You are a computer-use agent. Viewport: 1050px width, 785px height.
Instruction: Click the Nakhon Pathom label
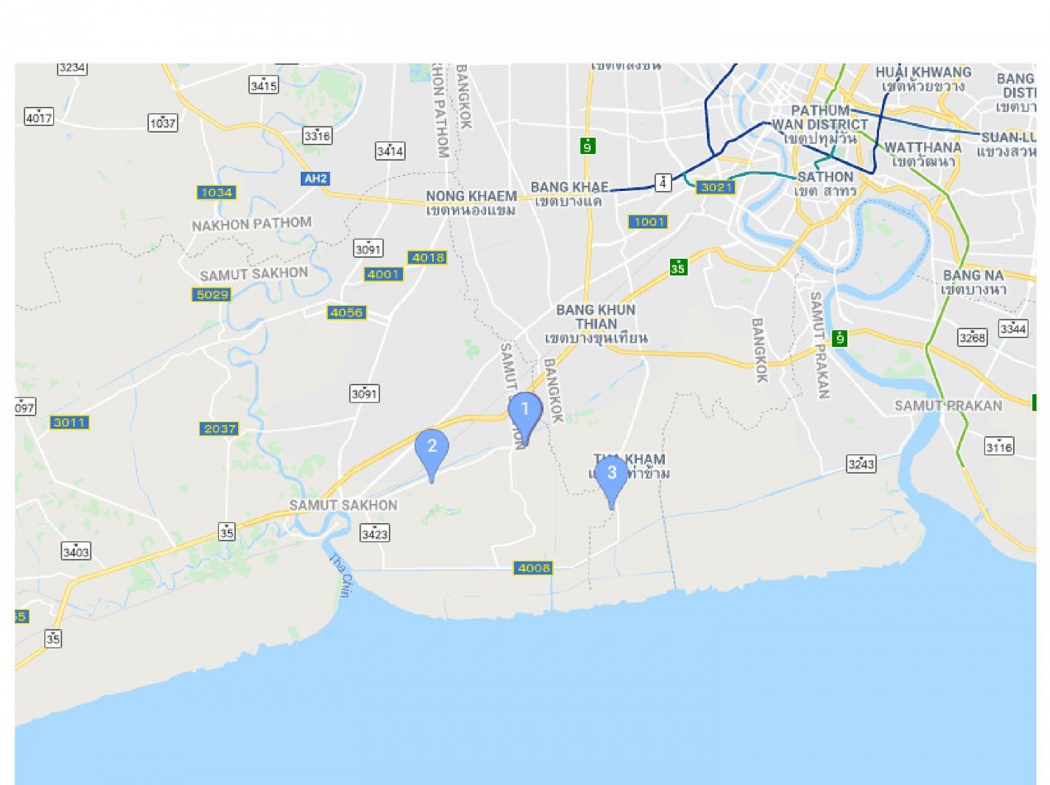pyautogui.click(x=252, y=224)
